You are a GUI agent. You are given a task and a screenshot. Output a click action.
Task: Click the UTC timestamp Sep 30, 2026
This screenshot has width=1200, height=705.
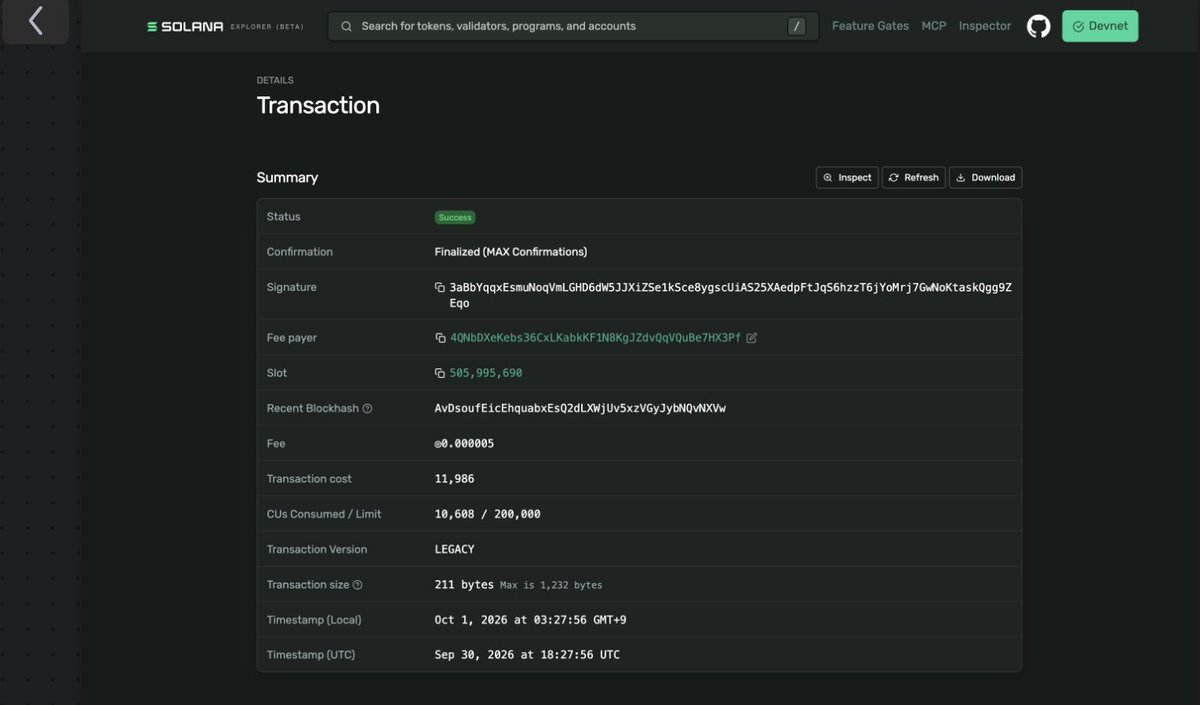click(527, 655)
